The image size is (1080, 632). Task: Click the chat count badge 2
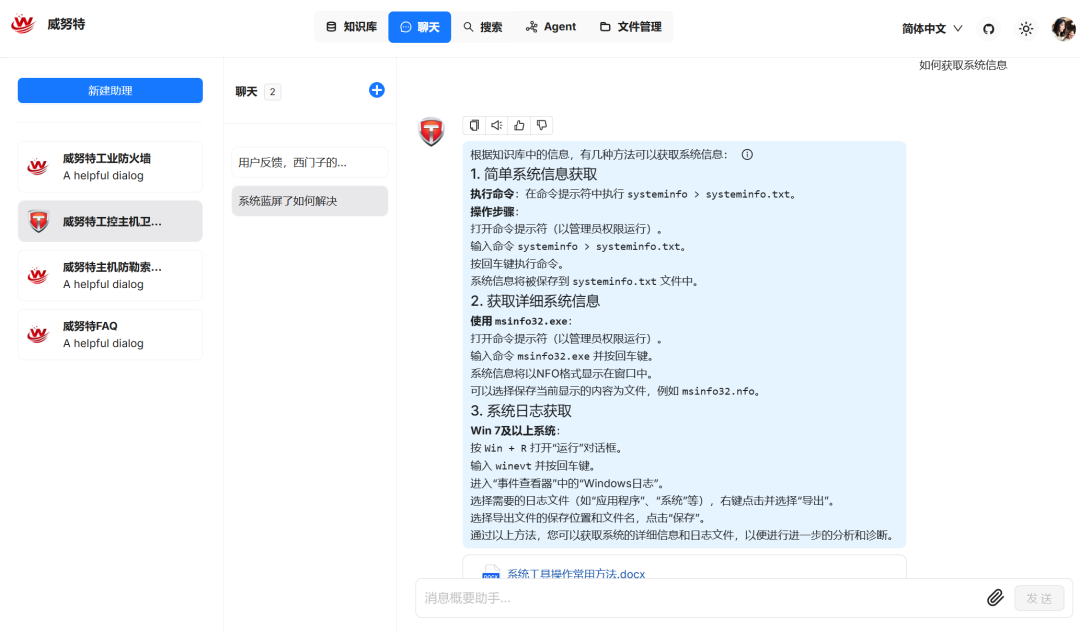click(272, 92)
